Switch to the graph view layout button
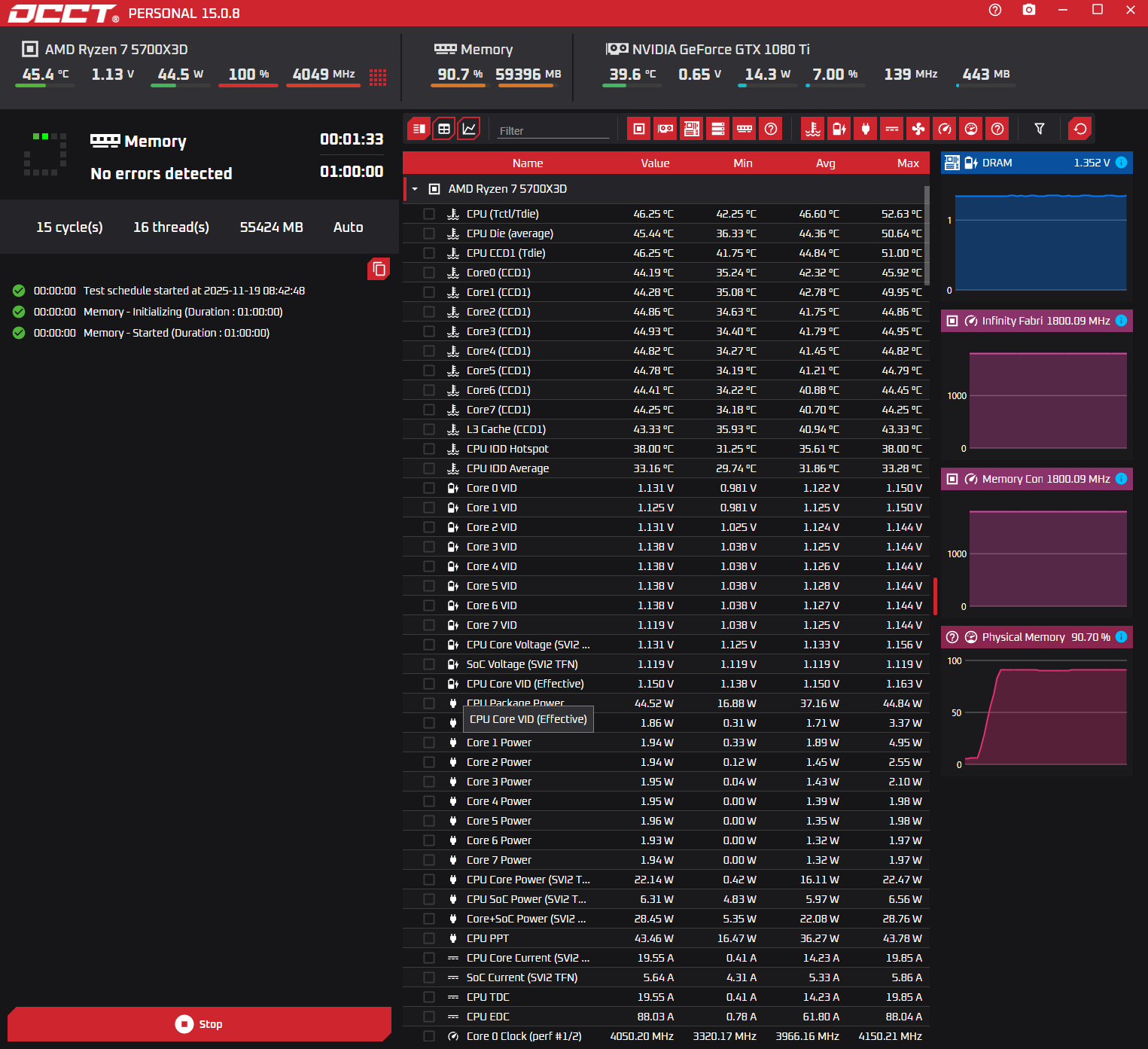 [x=469, y=129]
